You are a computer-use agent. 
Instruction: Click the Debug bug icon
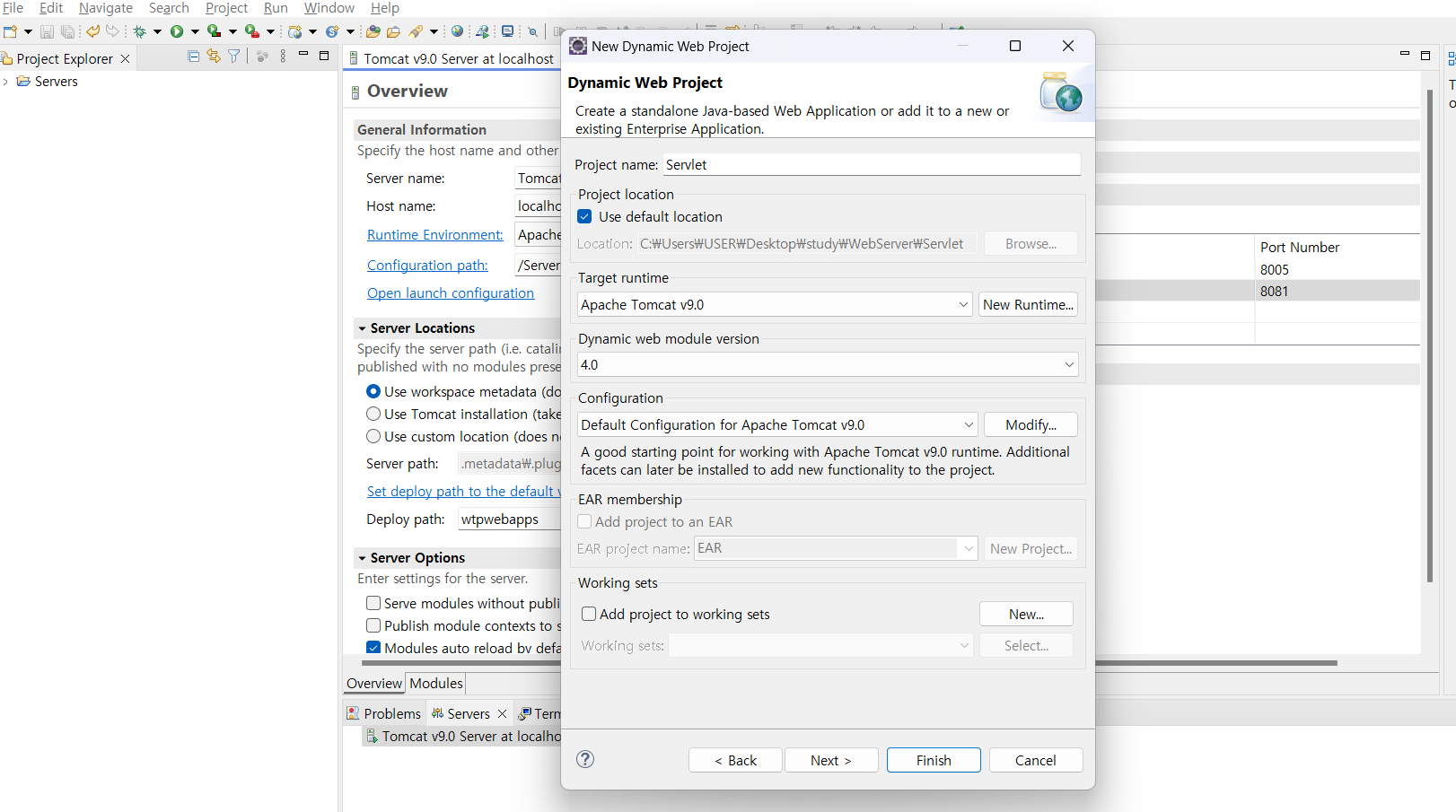[139, 31]
